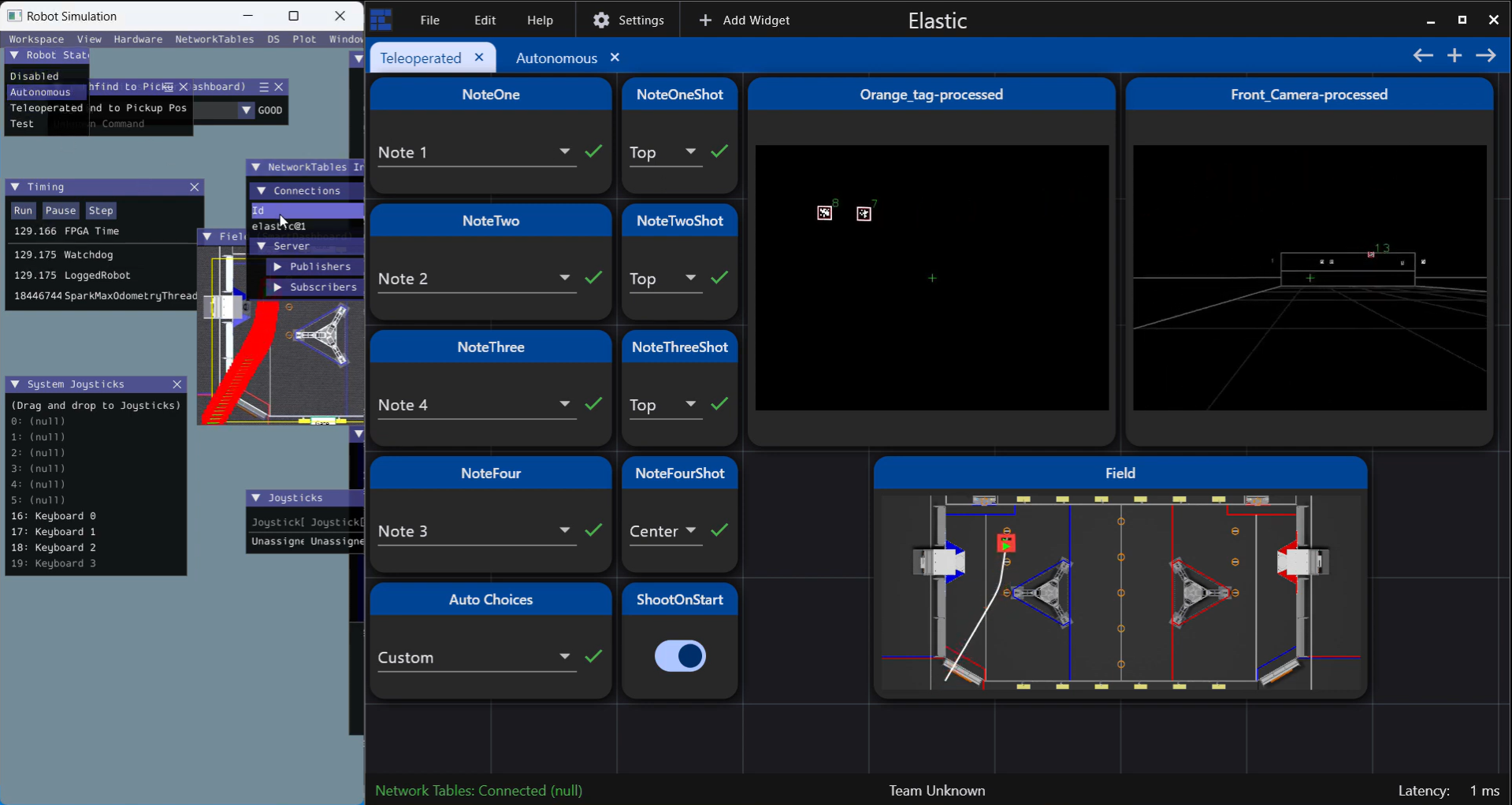Switch to the Autonomous tab
This screenshot has width=1512, height=805.
point(556,58)
